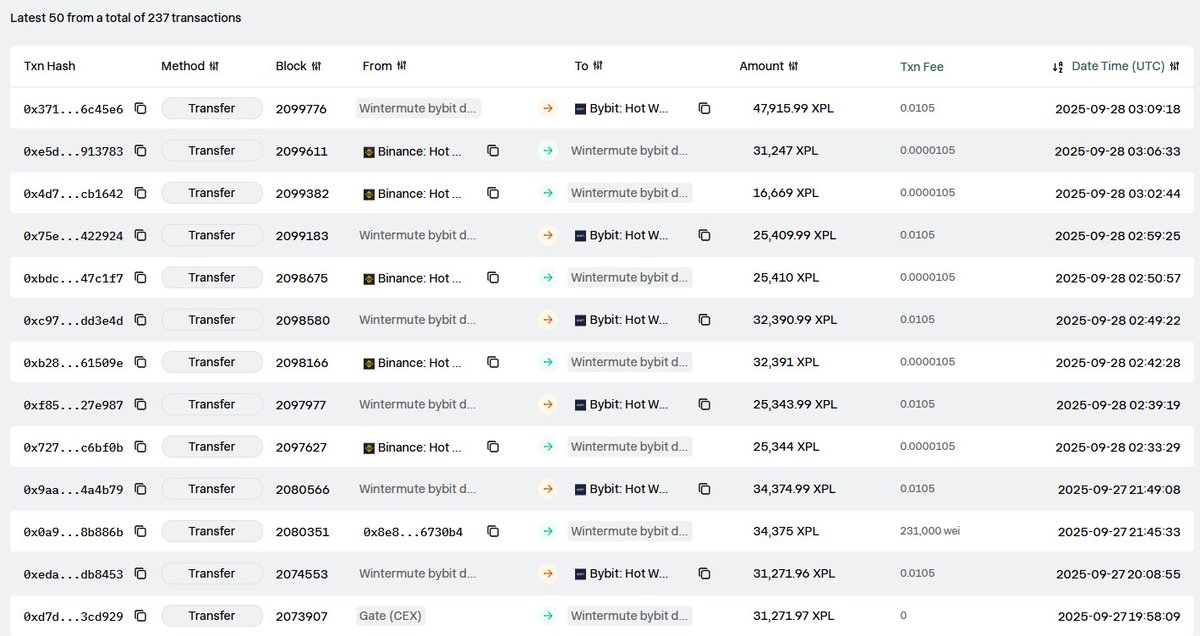This screenshot has height=636, width=1200.
Task: Copy txn hash 0xb28...61509e
Action: pos(140,362)
